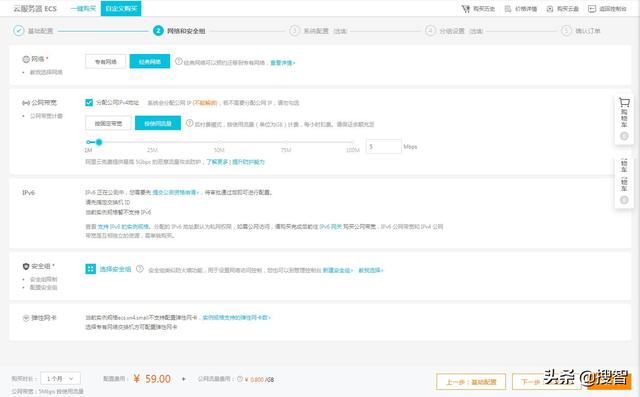Open 购买云盘 from the top bar
Image resolution: width=640 pixels, height=397 pixels.
tap(563, 9)
